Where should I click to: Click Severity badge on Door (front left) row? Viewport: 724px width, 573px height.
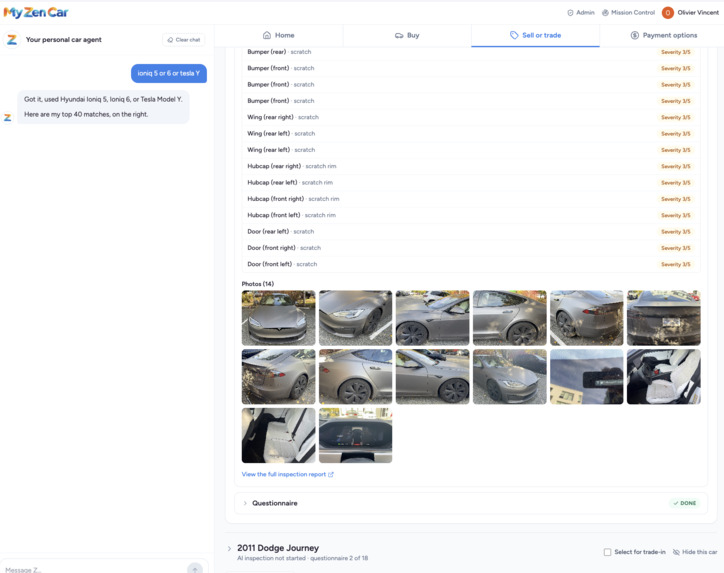click(x=676, y=265)
